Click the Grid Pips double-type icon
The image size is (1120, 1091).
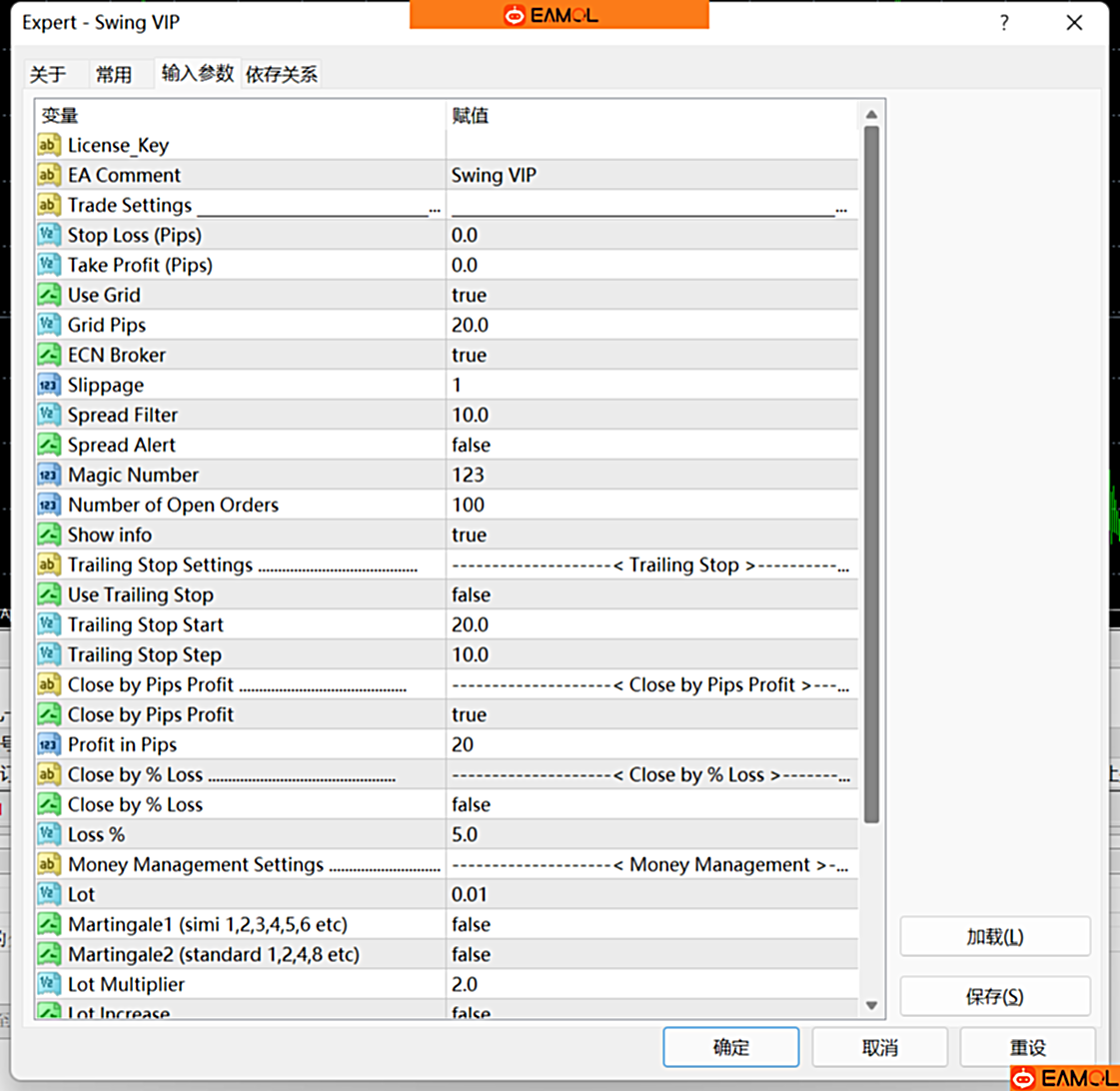point(49,325)
